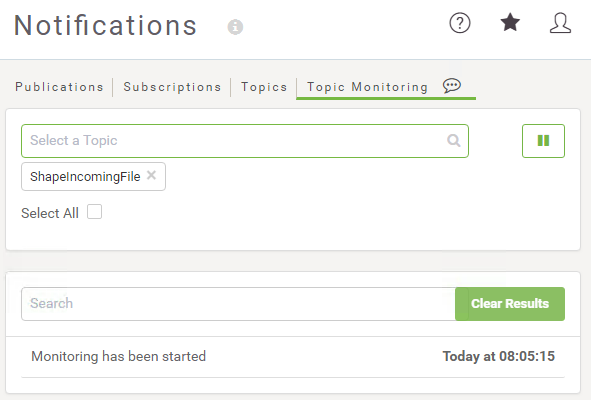Viewport: 591px width, 400px height.
Task: Click the Clear Results button
Action: coord(510,303)
